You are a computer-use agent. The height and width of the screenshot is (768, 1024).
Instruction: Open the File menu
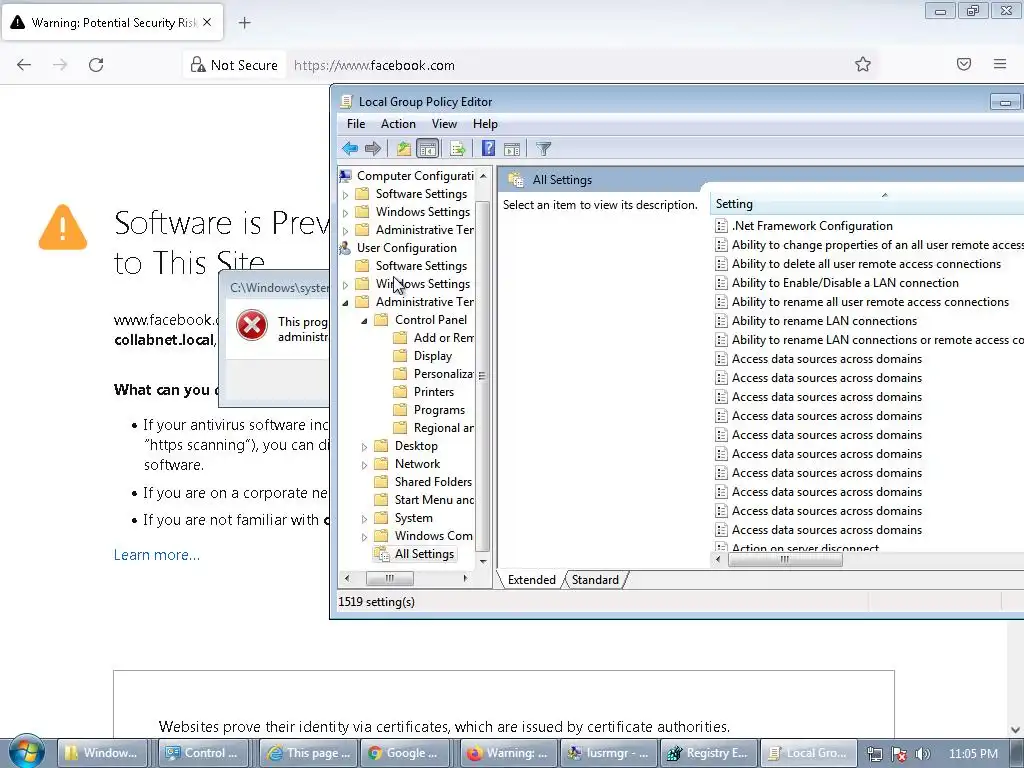point(356,123)
